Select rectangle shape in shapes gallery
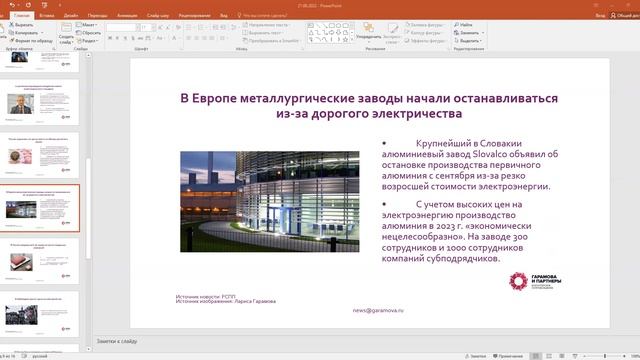 click(x=331, y=25)
